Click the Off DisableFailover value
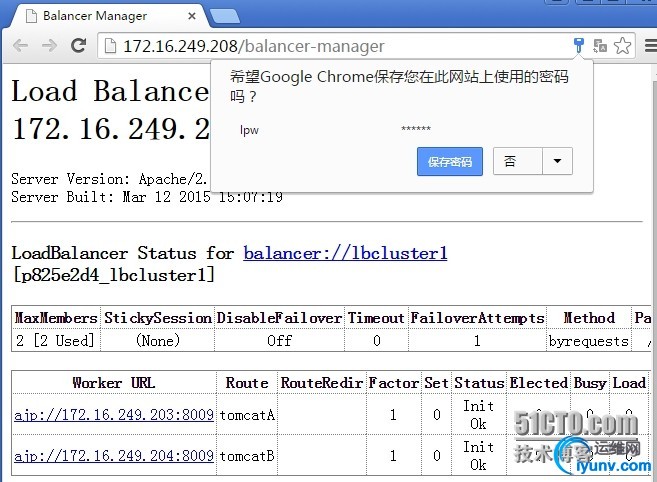 [279, 340]
